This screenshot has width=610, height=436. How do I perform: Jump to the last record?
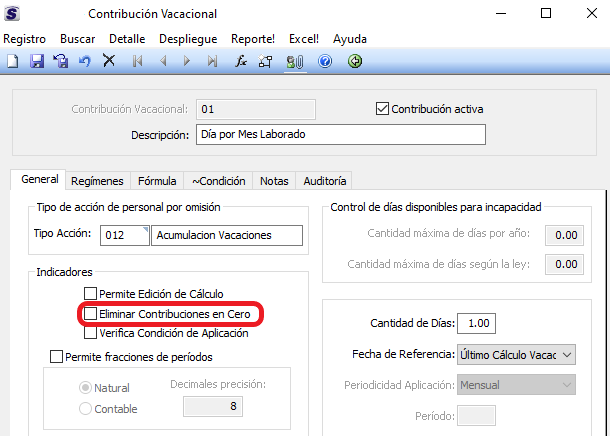point(212,61)
